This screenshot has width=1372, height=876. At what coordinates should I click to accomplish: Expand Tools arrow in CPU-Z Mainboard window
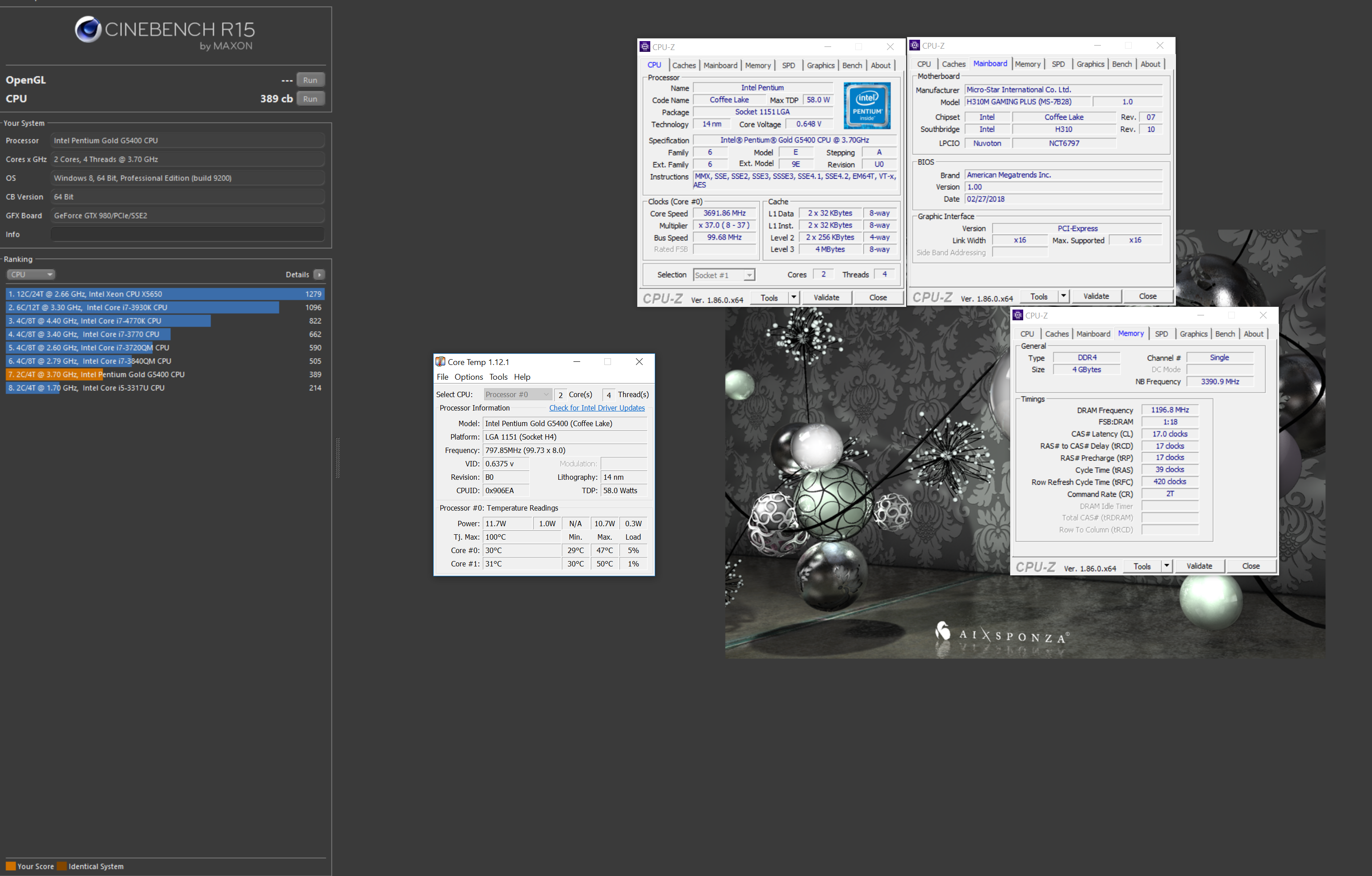[x=1063, y=296]
